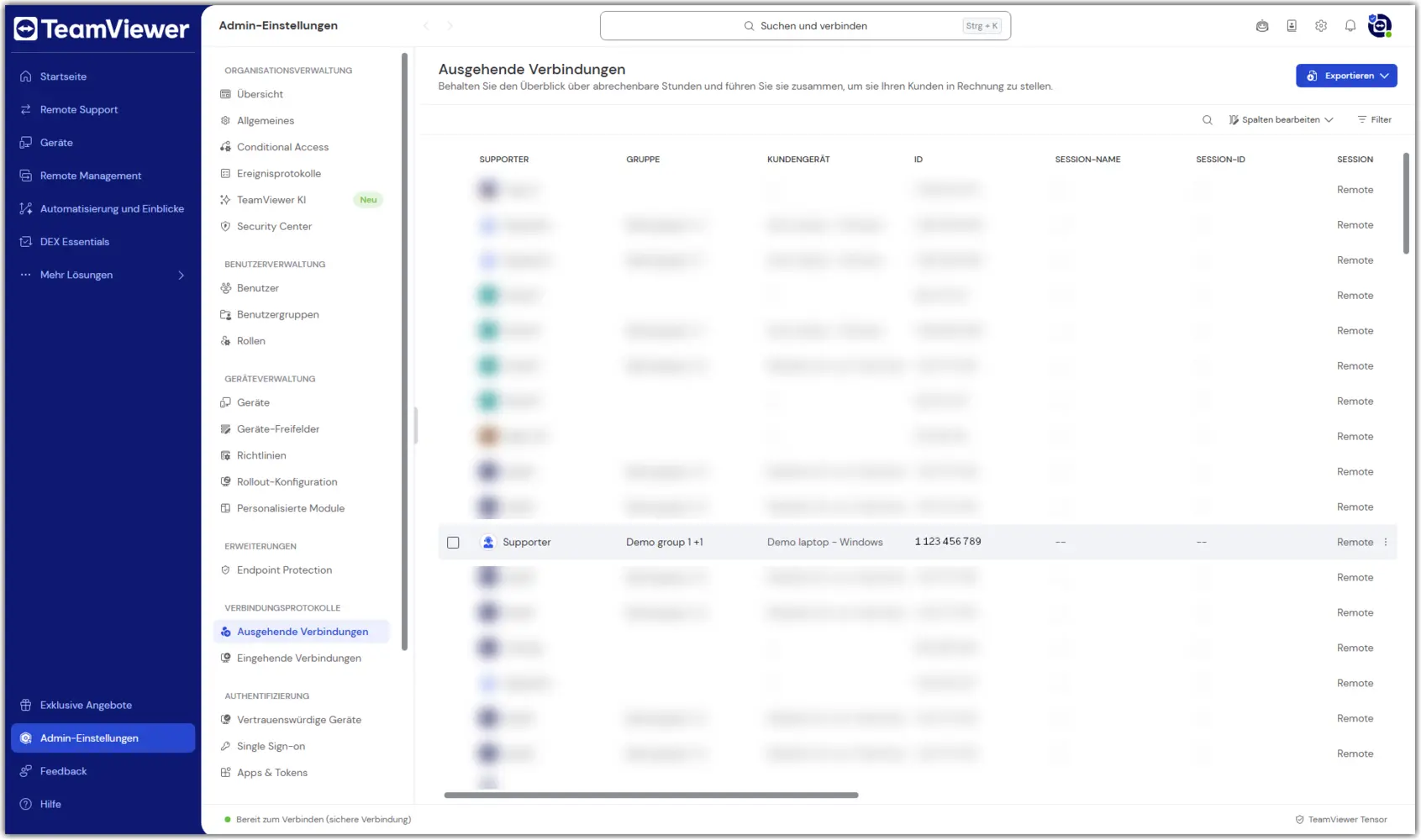Sort by KUNDENGERÄT column header
This screenshot has height=840, width=1421.
[x=798, y=160]
